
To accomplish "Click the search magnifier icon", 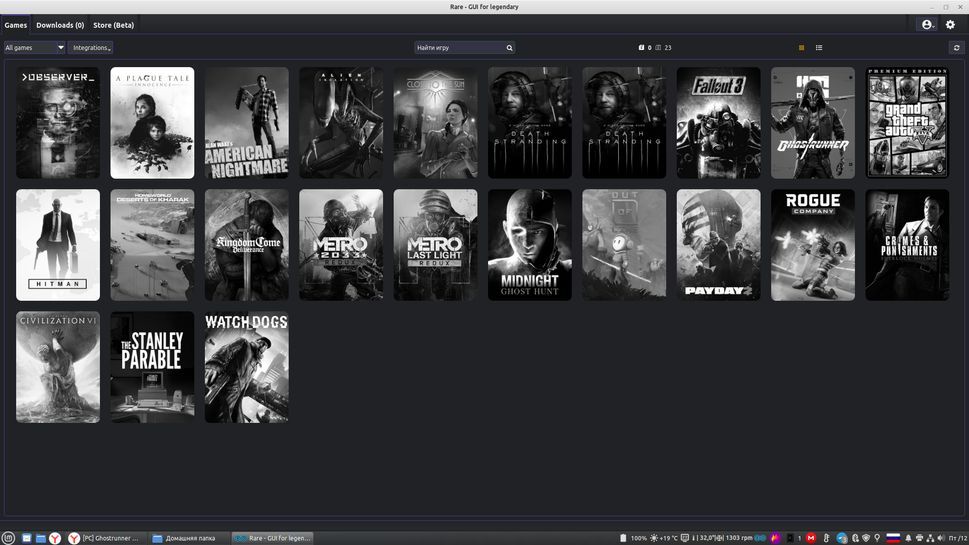I will (509, 48).
